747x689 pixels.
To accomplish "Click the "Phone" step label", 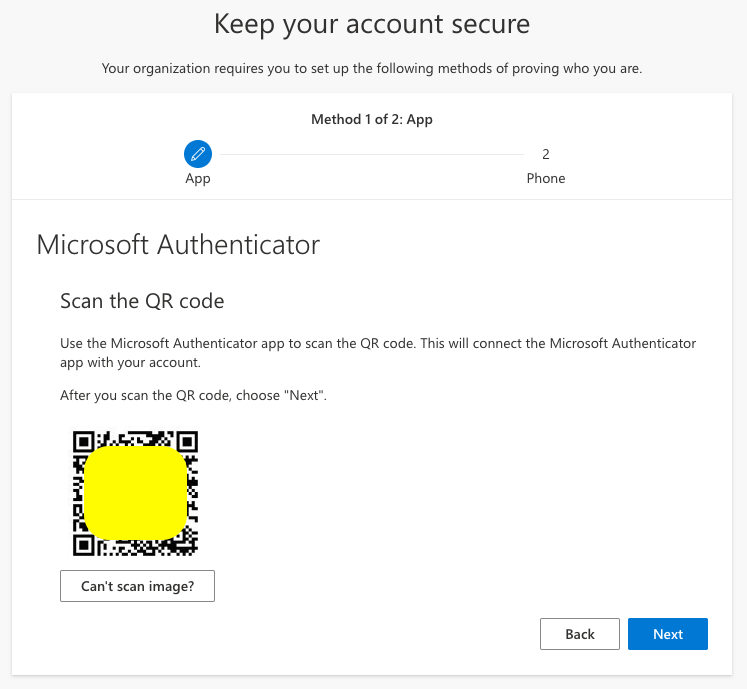I will tap(546, 178).
